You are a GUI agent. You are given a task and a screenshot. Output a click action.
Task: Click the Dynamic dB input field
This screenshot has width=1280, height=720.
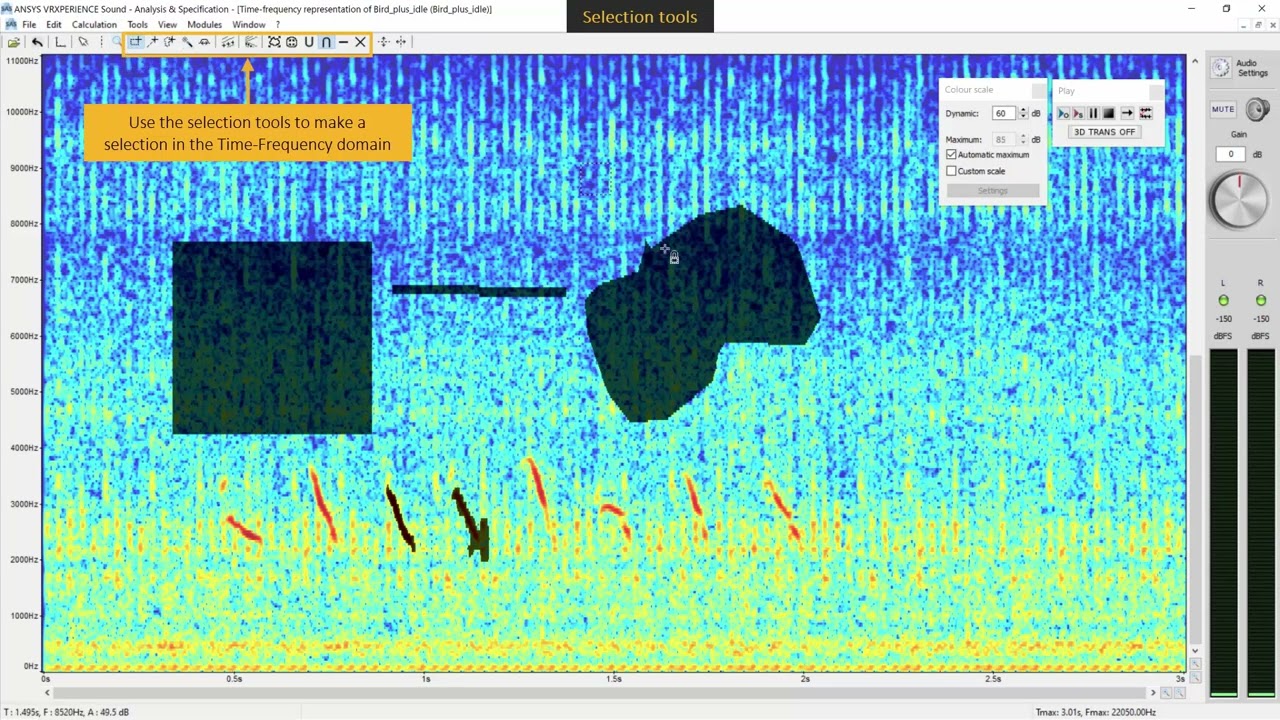pyautogui.click(x=1004, y=113)
